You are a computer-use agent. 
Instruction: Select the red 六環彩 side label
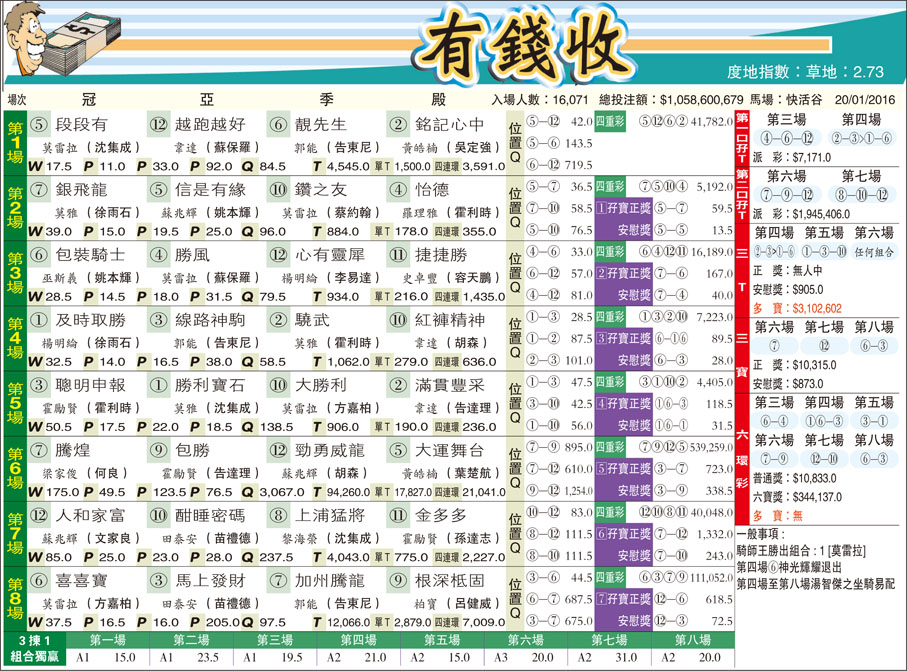742,457
